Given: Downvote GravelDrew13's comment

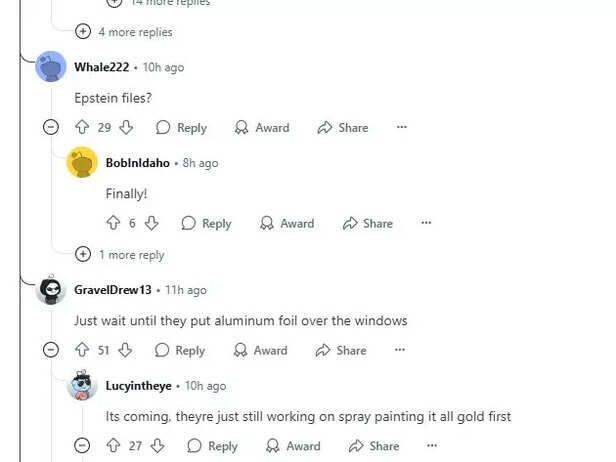Looking at the screenshot, I should (x=125, y=350).
